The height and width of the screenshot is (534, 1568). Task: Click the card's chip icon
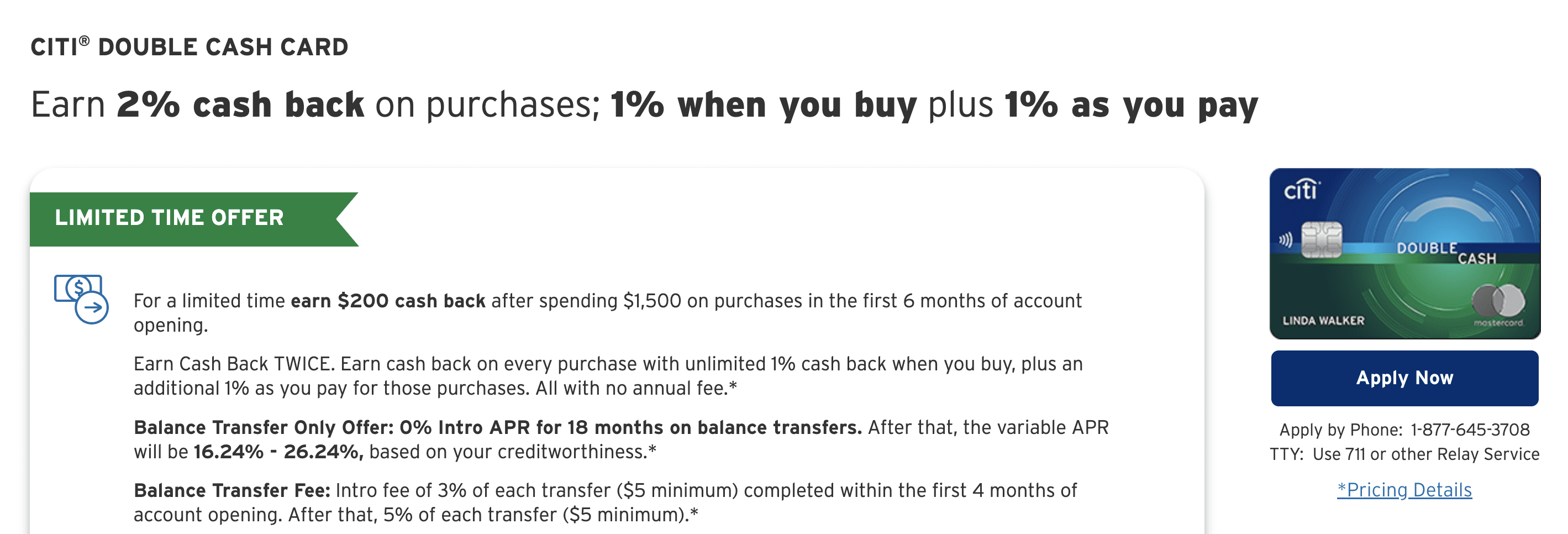pyautogui.click(x=1322, y=240)
